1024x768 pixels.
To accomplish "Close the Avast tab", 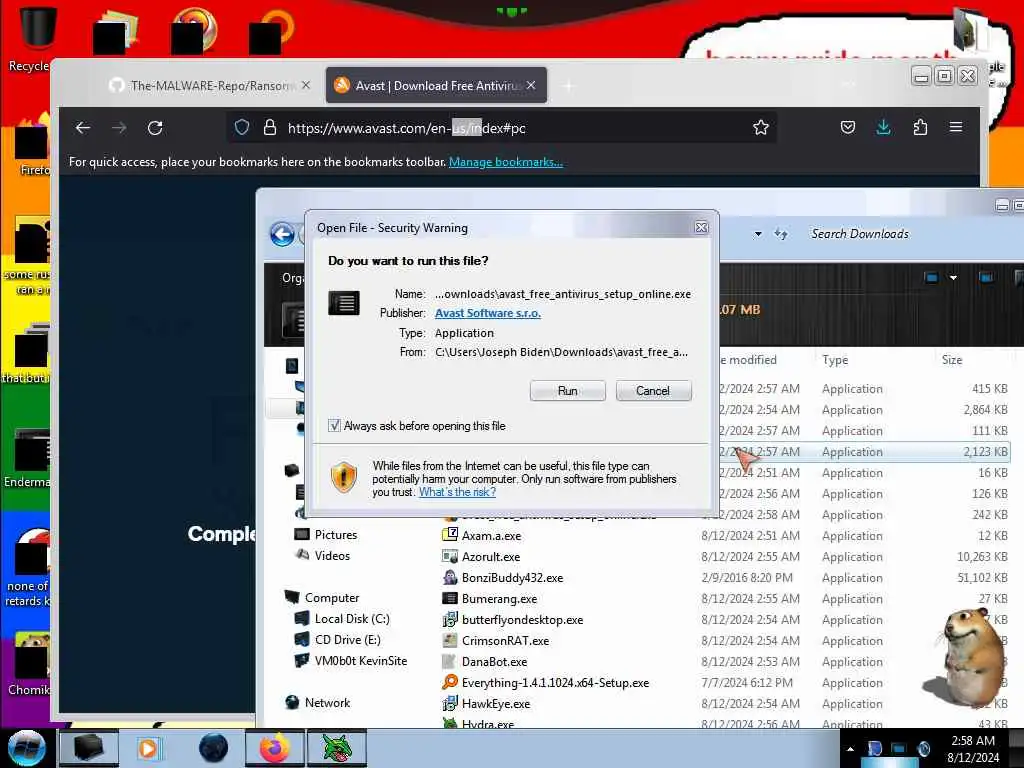I will click(531, 86).
